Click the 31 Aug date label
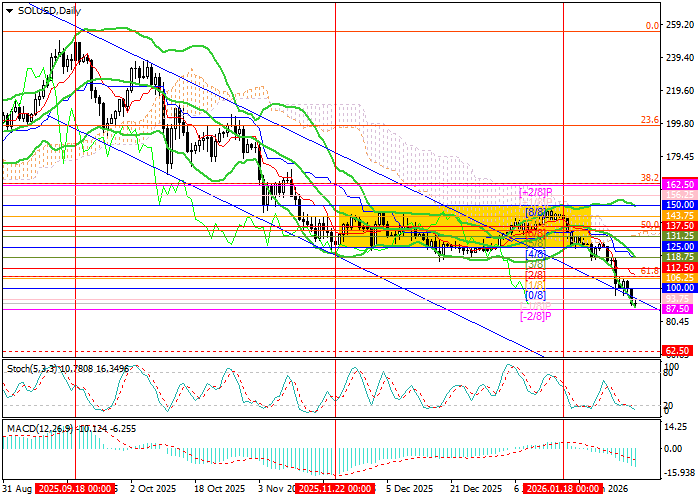Screen dimensions: 700x500 point(17,489)
